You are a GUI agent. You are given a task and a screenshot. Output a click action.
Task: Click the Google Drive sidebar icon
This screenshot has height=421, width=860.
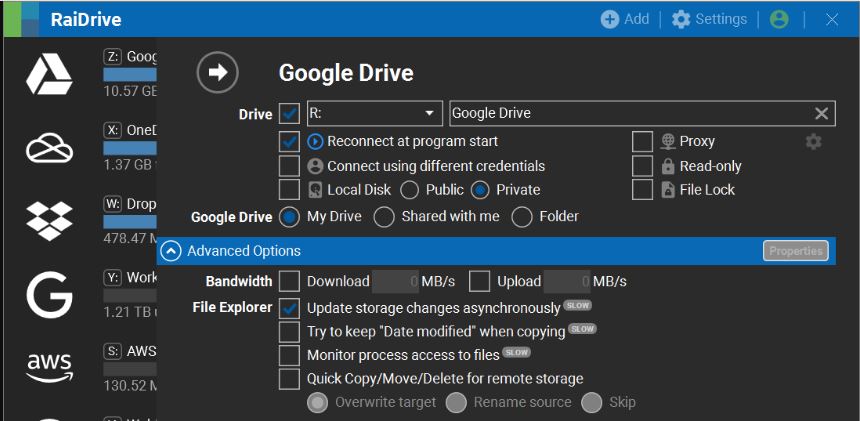pos(49,75)
